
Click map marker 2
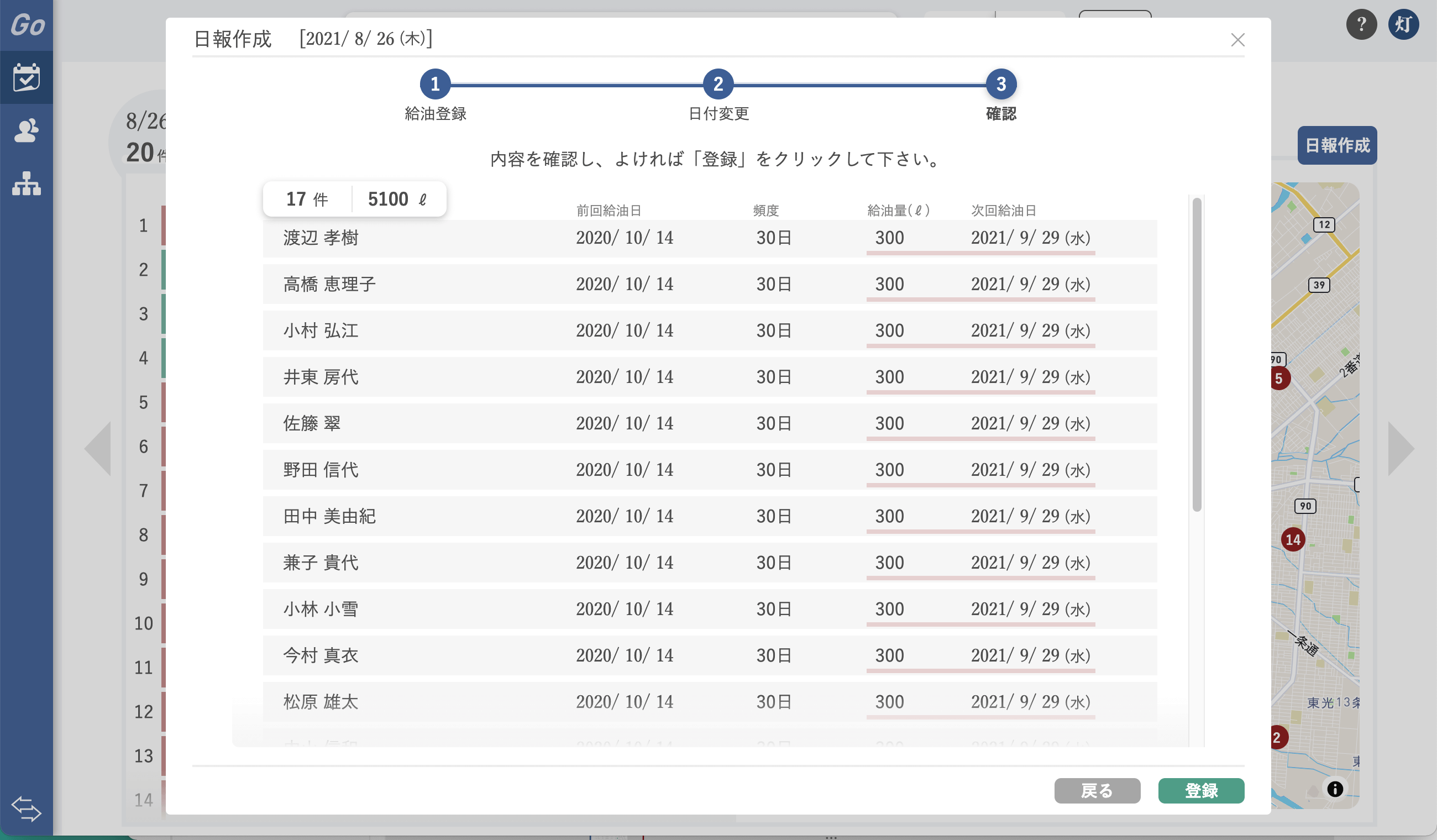click(1278, 737)
